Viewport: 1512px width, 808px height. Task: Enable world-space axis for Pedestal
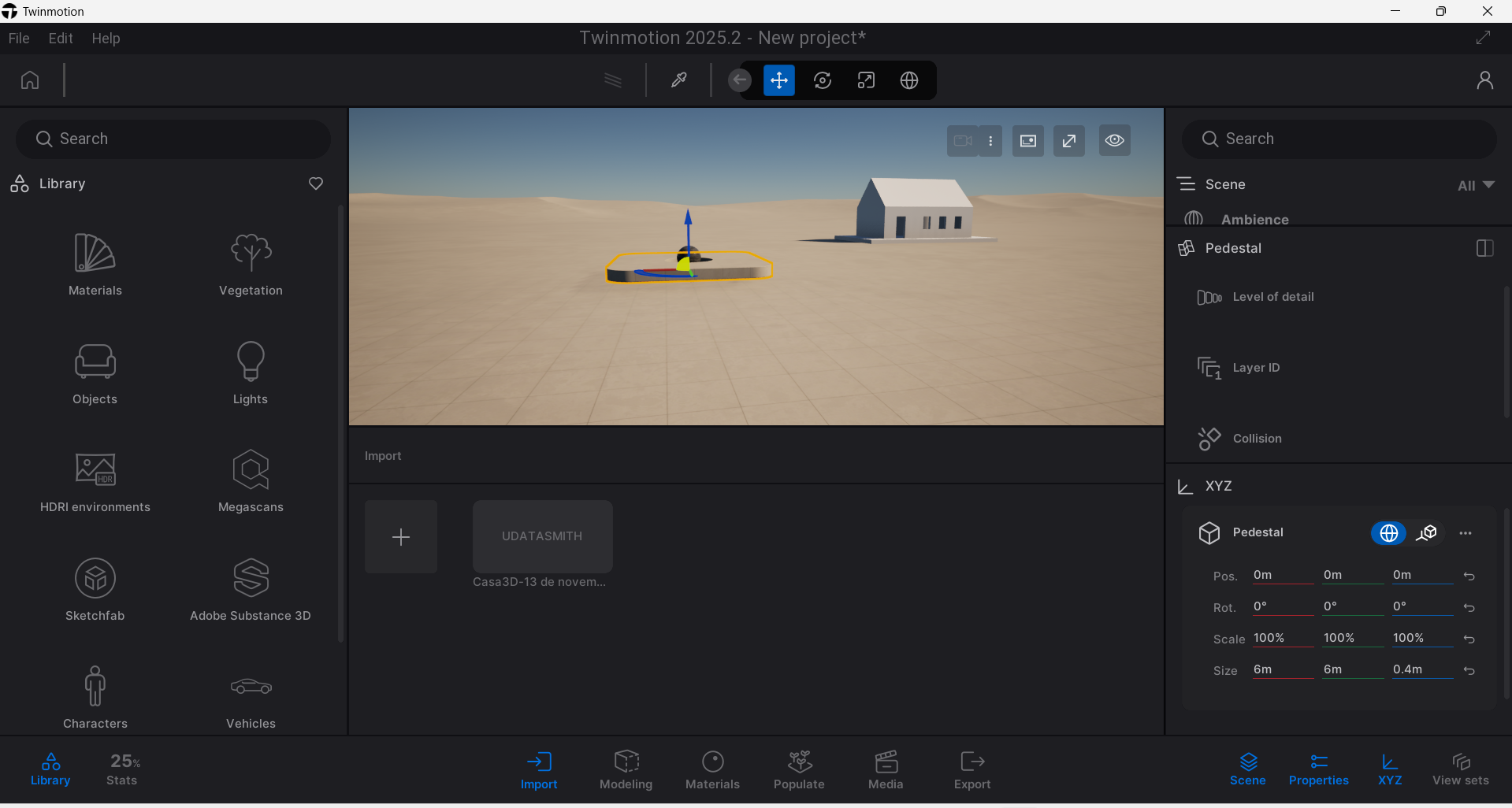click(x=1388, y=533)
